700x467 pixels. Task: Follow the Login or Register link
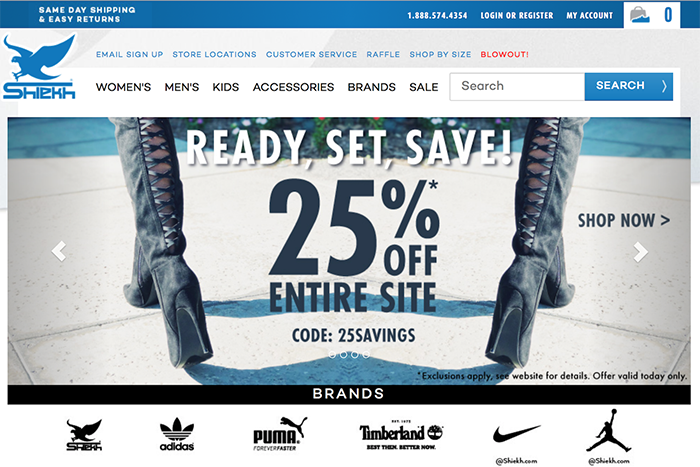click(x=517, y=15)
